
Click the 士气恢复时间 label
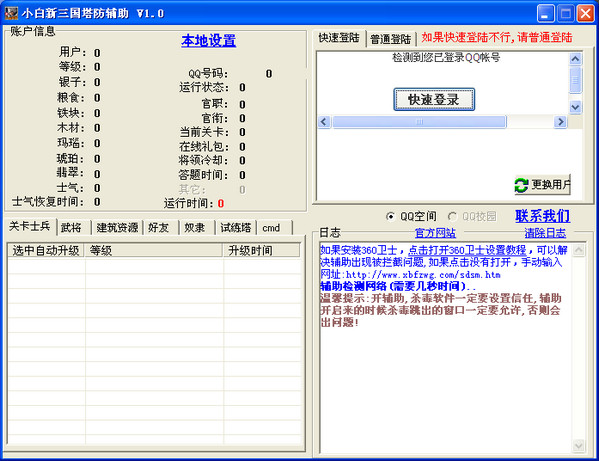pyautogui.click(x=48, y=201)
